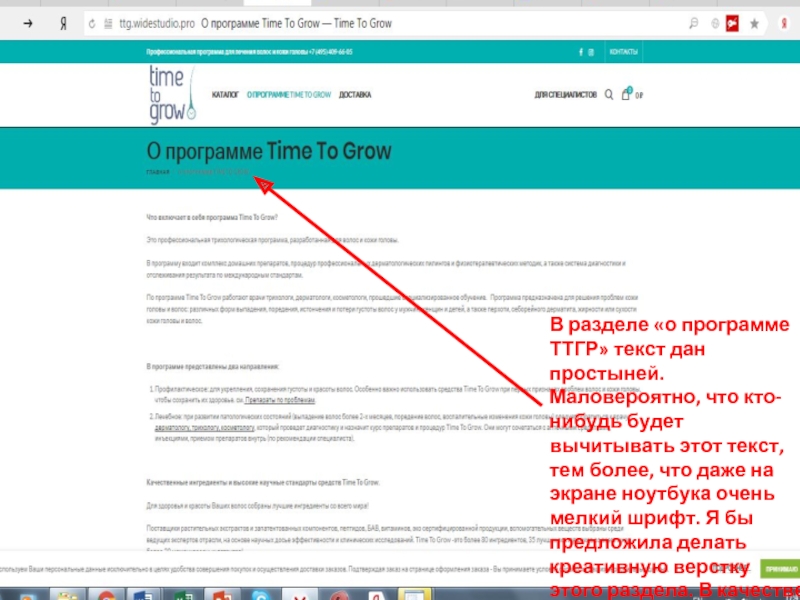This screenshot has width=800, height=600.
Task: Open the ДОСТАВКА menu item
Action: click(355, 95)
